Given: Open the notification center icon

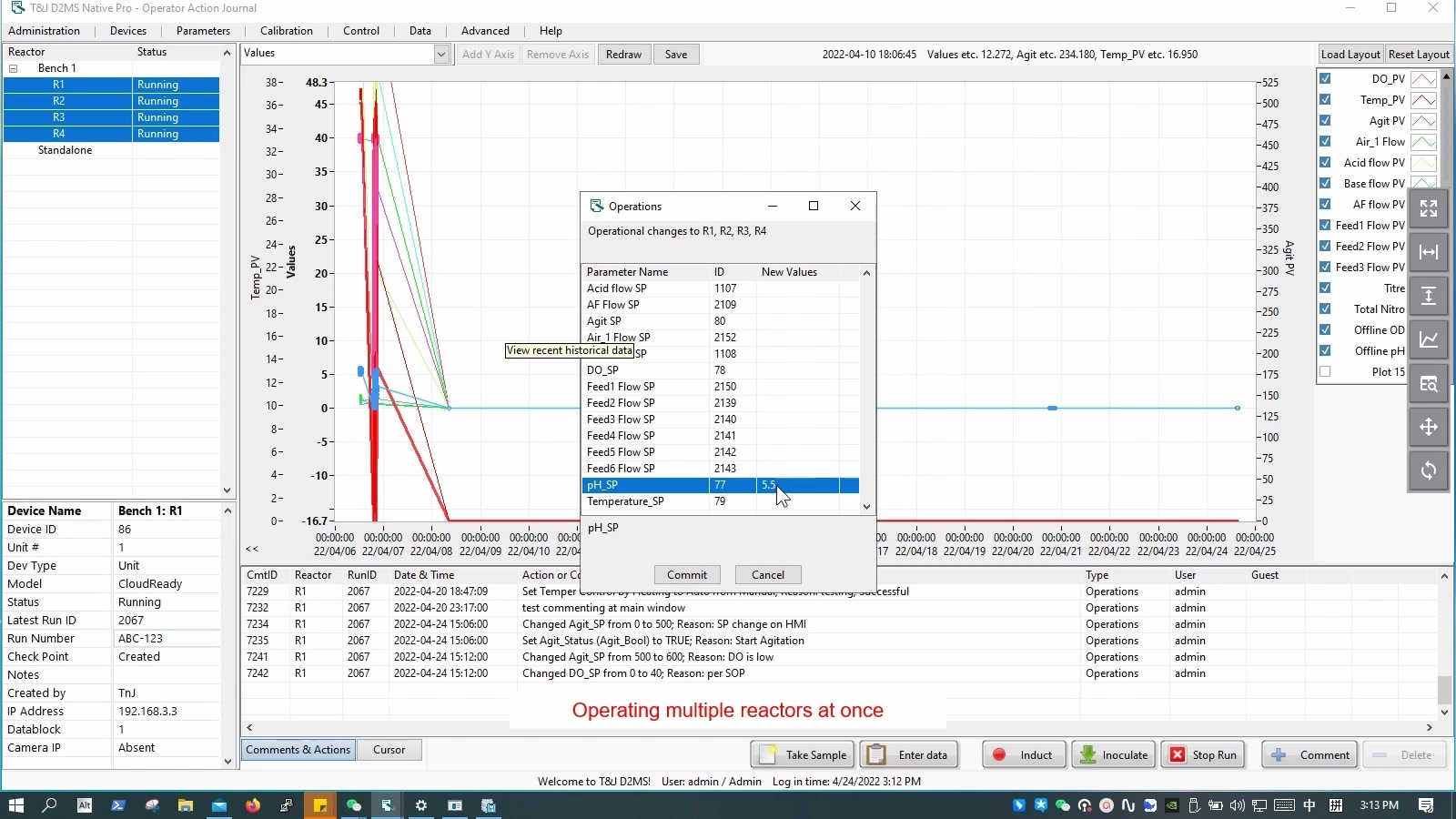Looking at the screenshot, I should click(x=1426, y=805).
